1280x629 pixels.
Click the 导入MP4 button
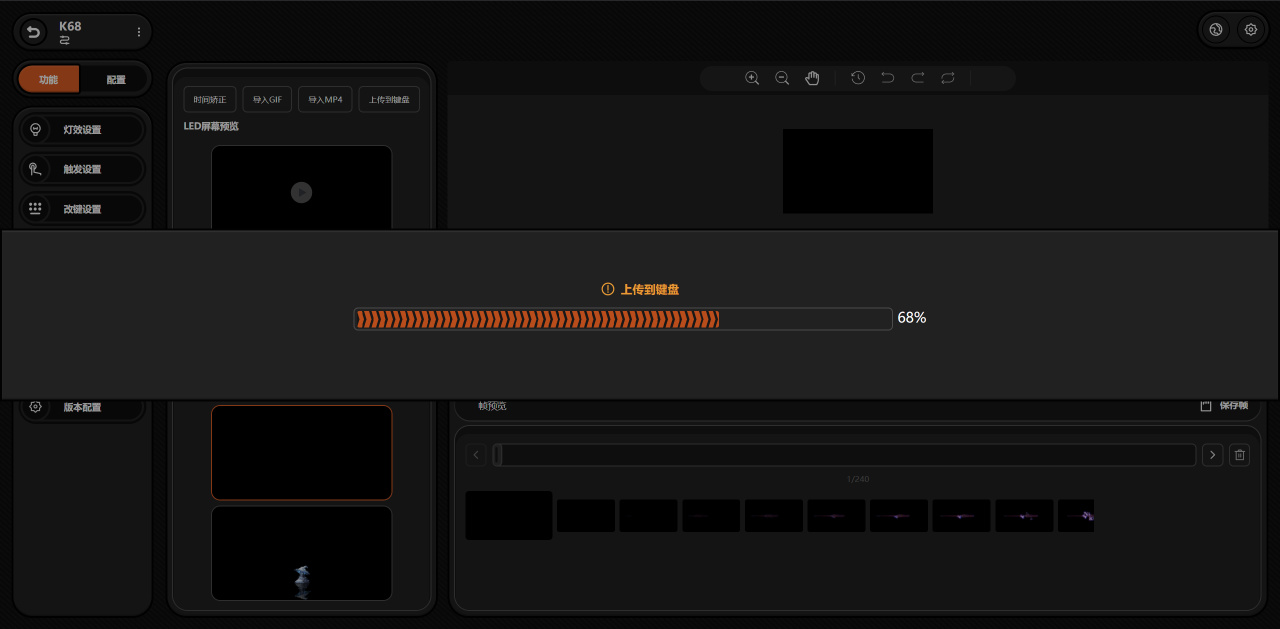pos(325,100)
